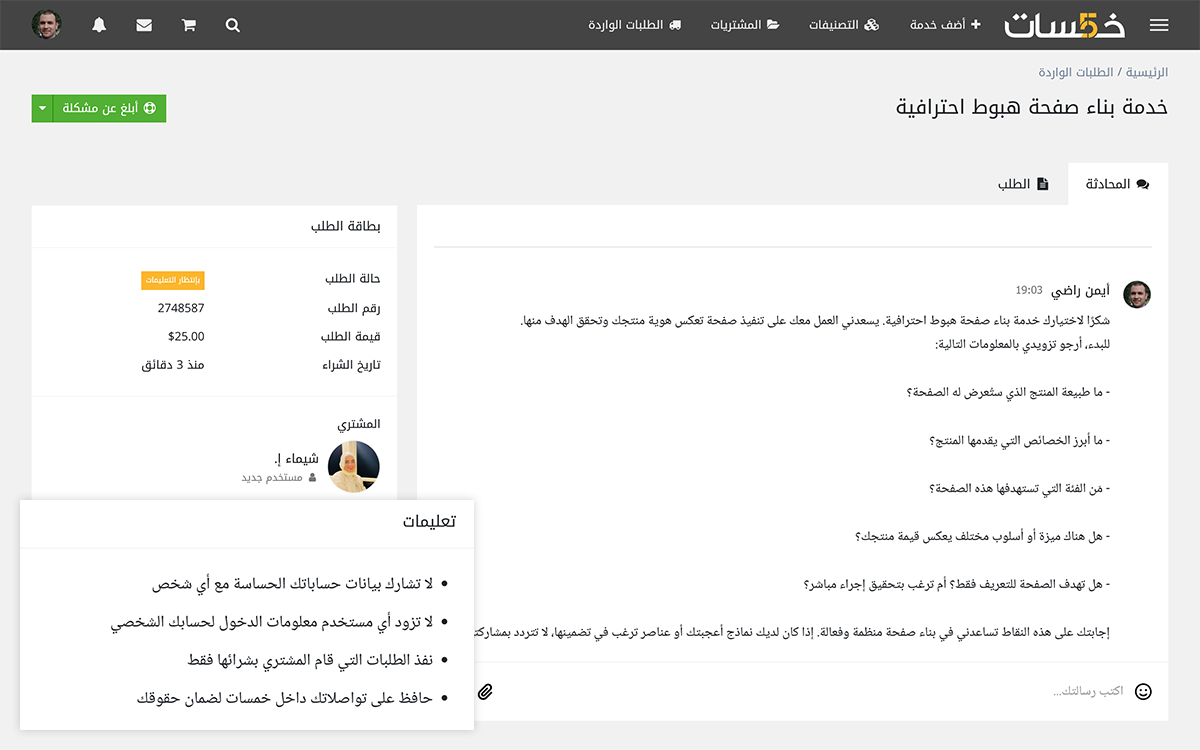
Task: Click page title خدمة بناء صفحة هبوط احترافية
Action: tap(1032, 108)
